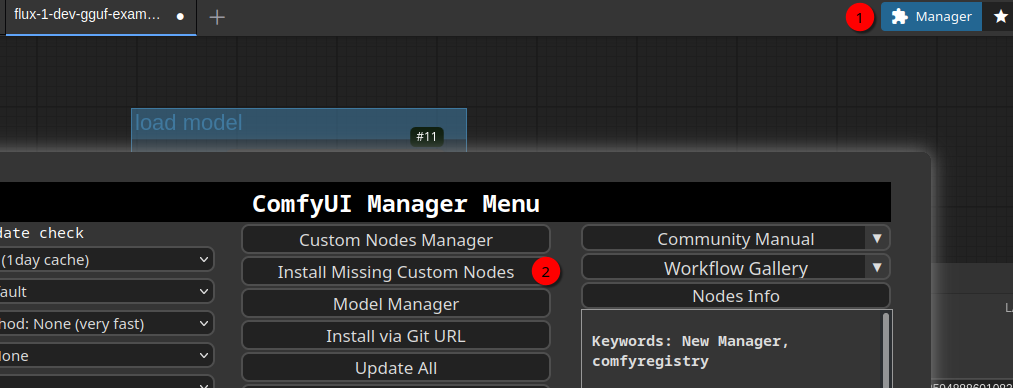1013x388 pixels.
Task: Select the 'load model' group title
Action: [x=189, y=123]
